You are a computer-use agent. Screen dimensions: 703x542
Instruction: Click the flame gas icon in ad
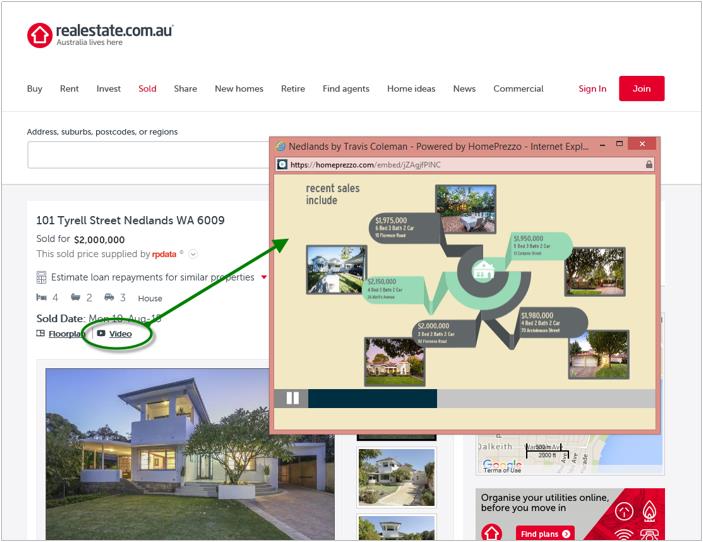click(650, 511)
